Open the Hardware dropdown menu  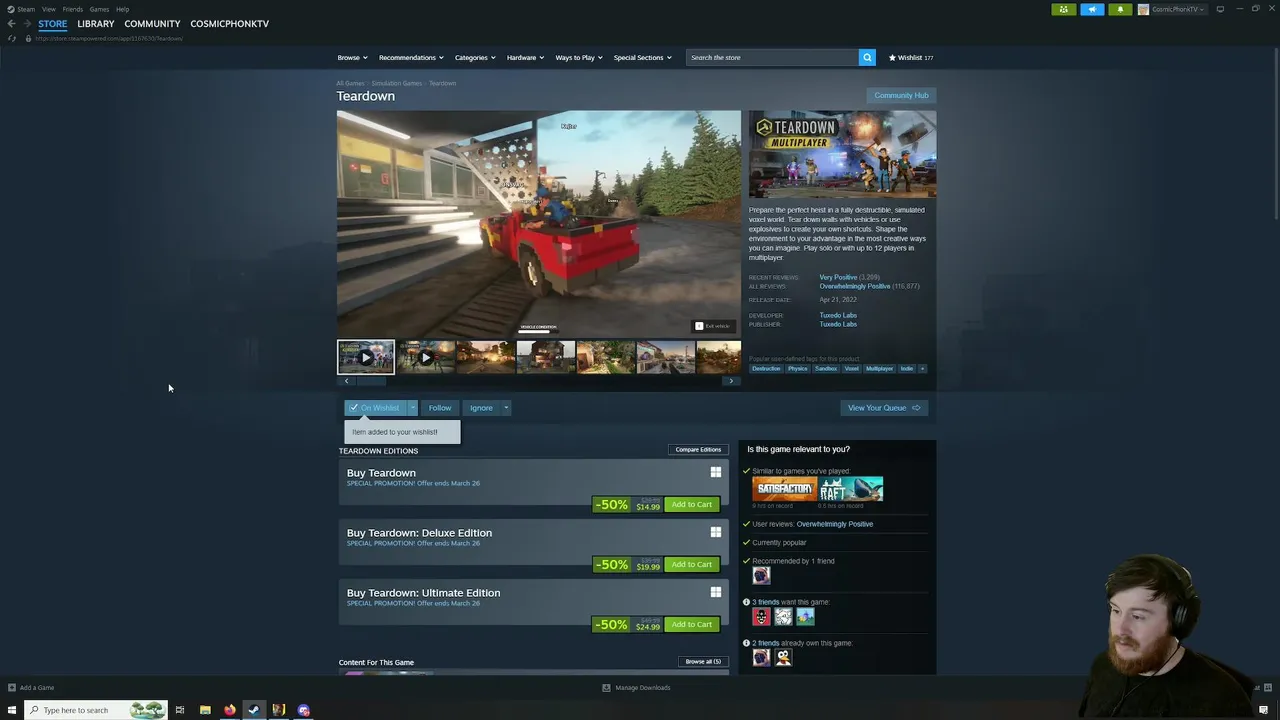click(x=525, y=57)
